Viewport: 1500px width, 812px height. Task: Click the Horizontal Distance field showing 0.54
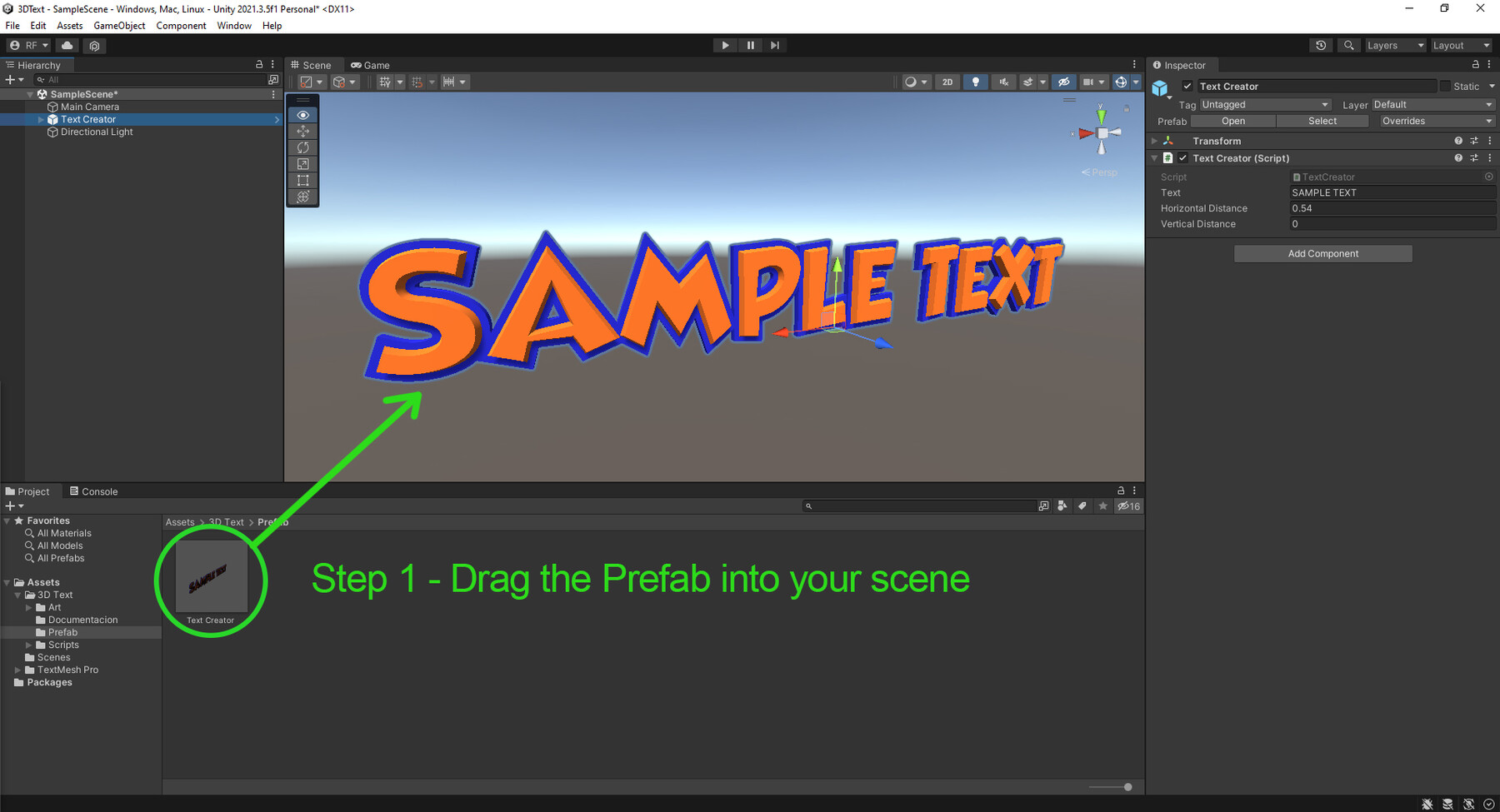(1392, 208)
